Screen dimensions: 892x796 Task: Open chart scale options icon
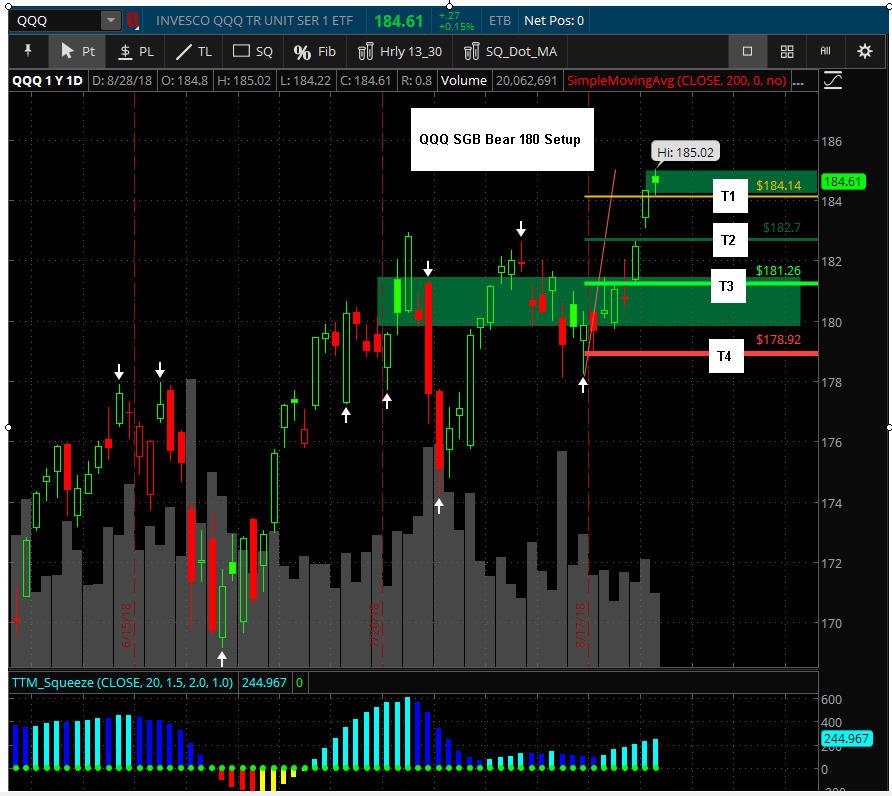tap(832, 81)
